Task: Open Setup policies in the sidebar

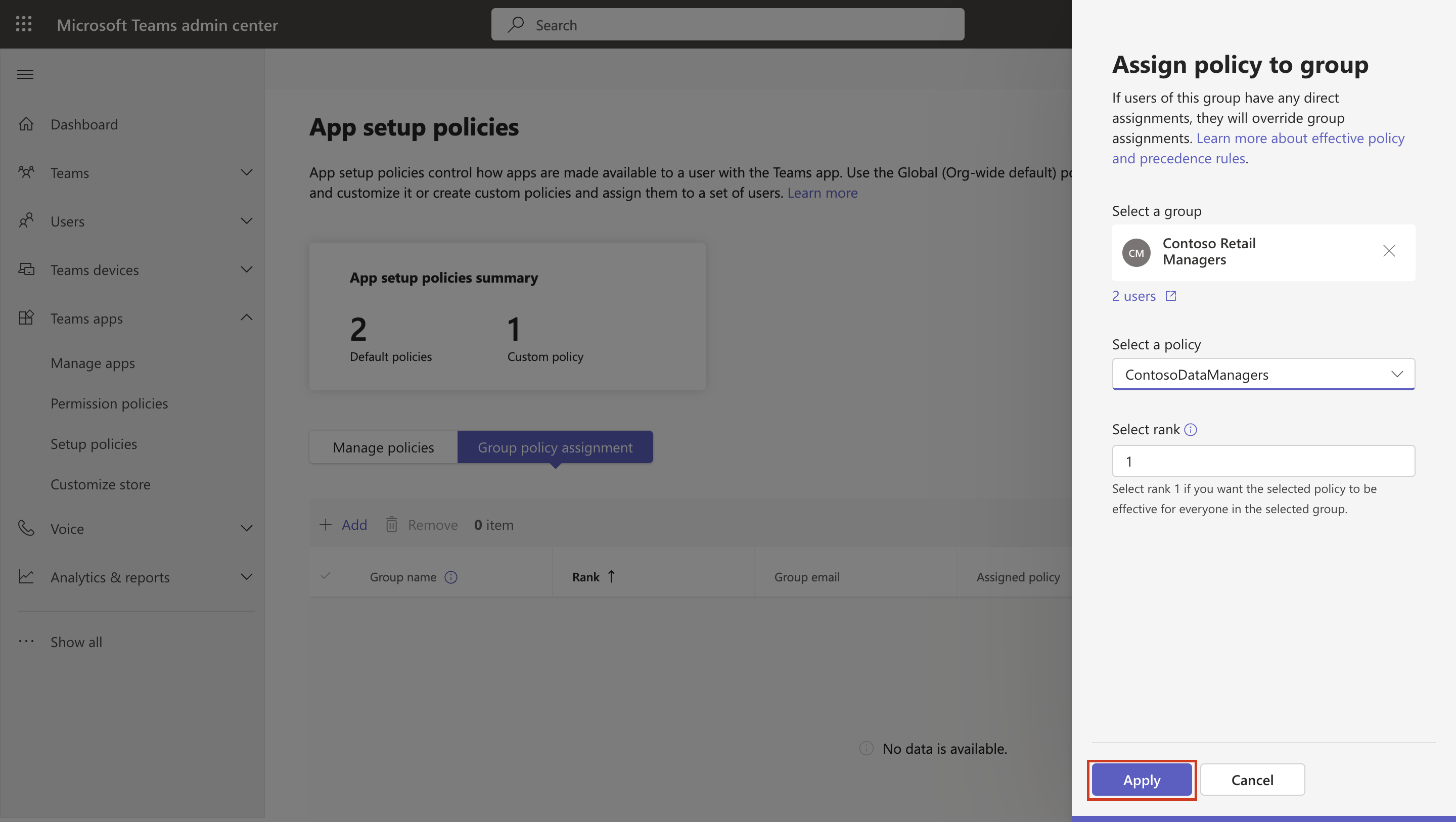Action: point(94,444)
